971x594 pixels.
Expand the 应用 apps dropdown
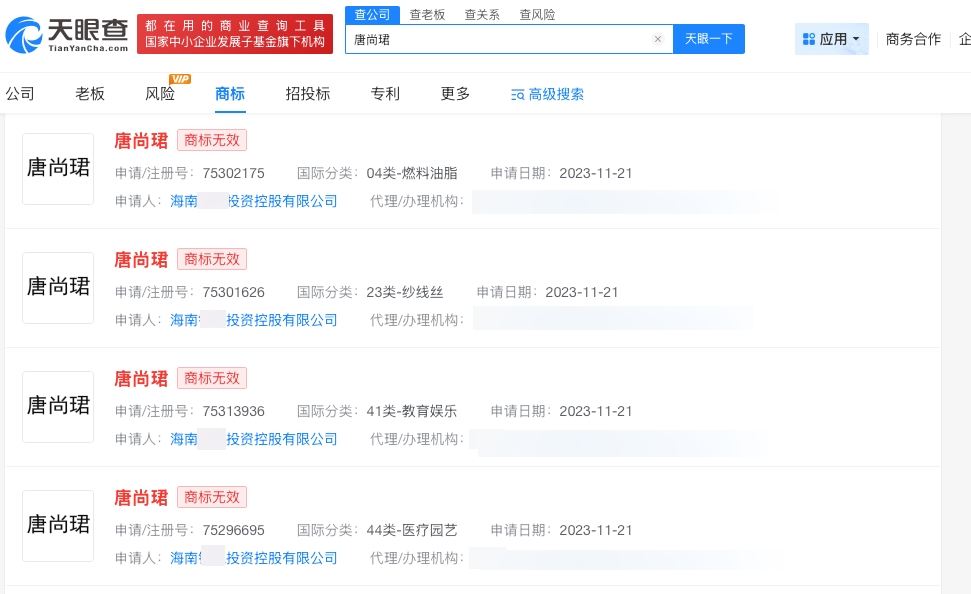pyautogui.click(x=831, y=39)
